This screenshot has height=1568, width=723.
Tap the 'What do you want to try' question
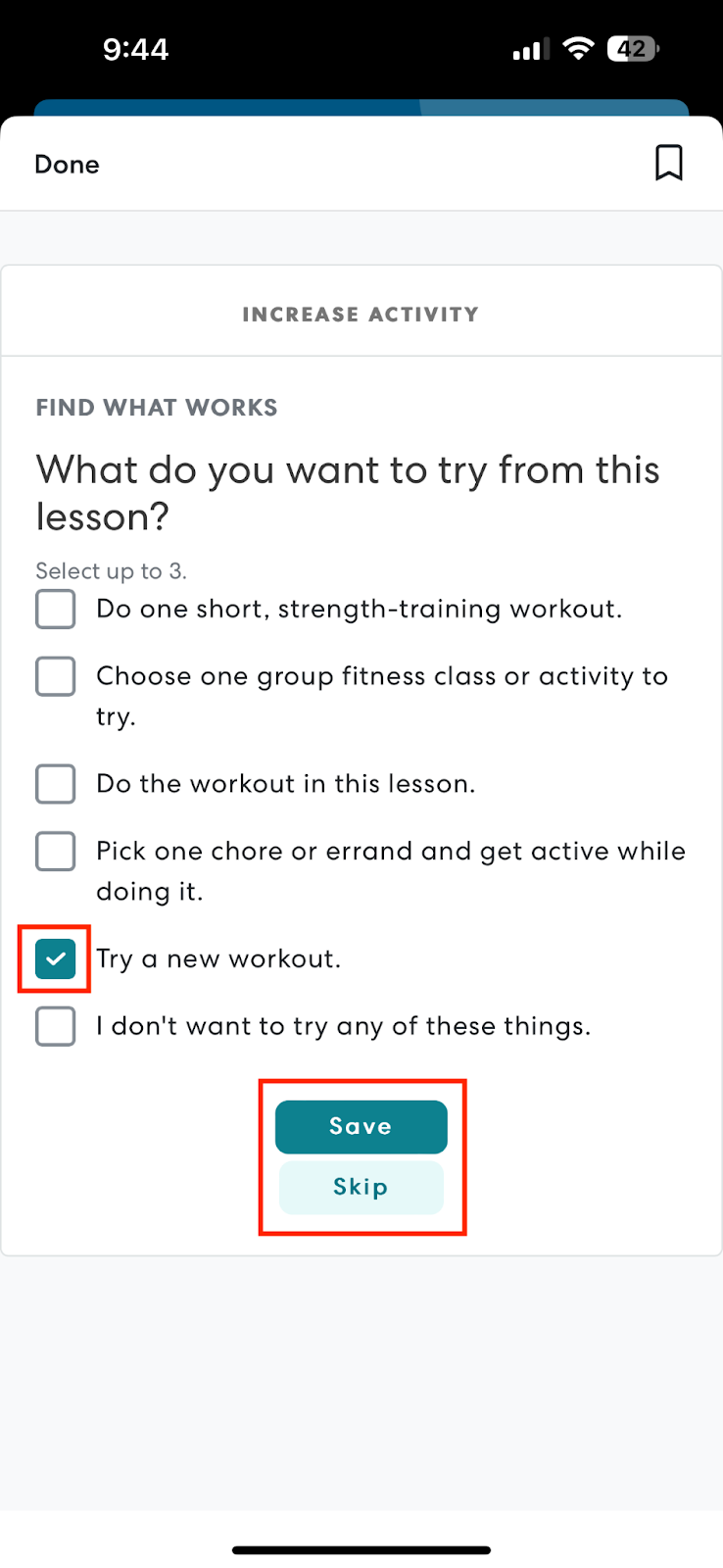coord(348,493)
